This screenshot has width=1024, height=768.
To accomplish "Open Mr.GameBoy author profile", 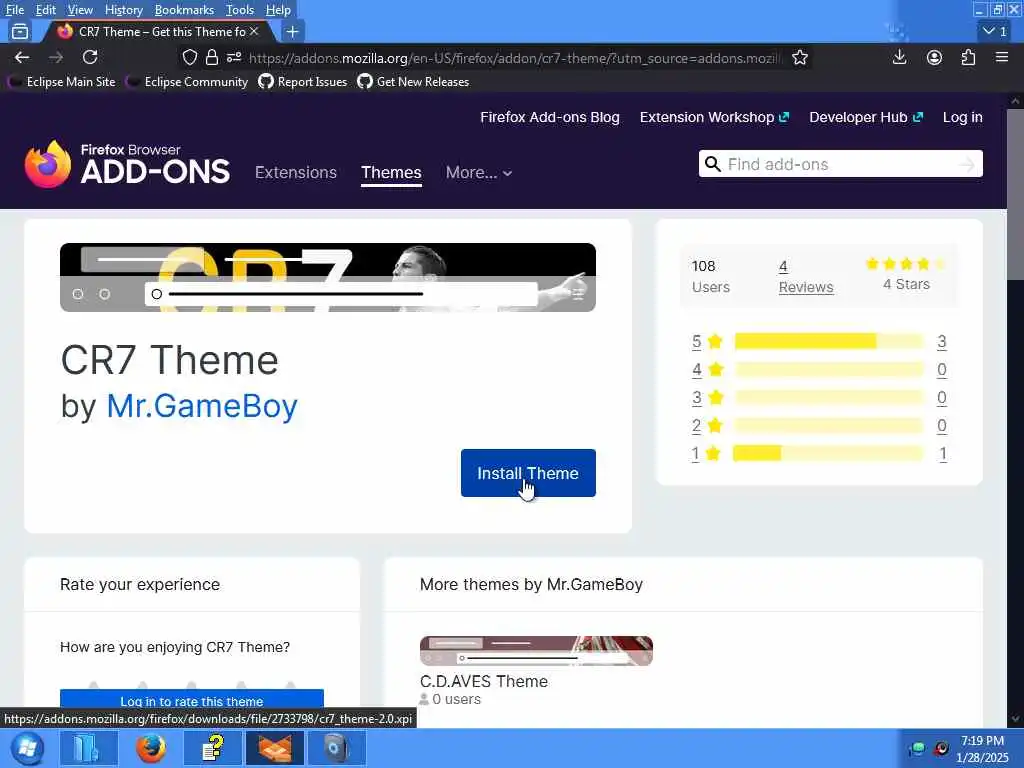I will [x=202, y=406].
